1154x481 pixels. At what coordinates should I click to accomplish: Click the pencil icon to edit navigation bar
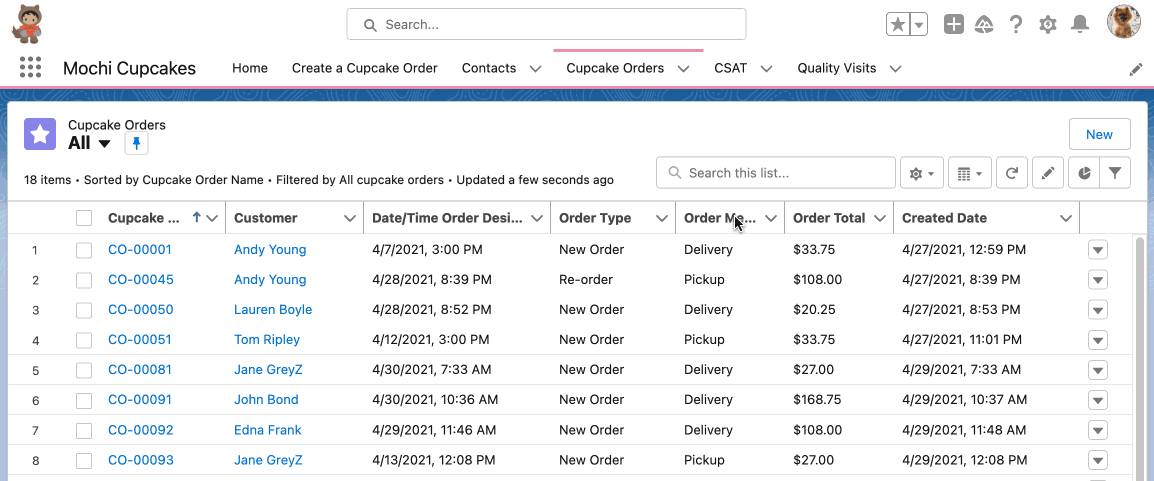pos(1136,69)
